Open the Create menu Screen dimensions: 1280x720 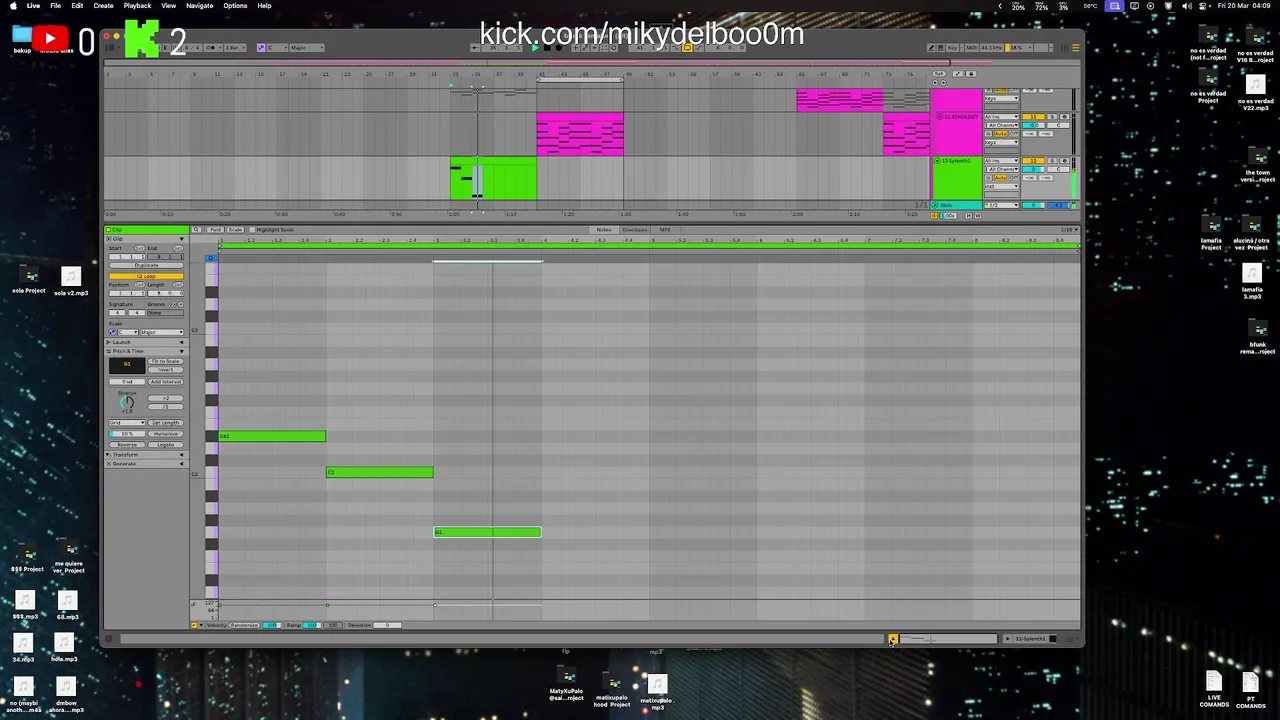point(103,5)
